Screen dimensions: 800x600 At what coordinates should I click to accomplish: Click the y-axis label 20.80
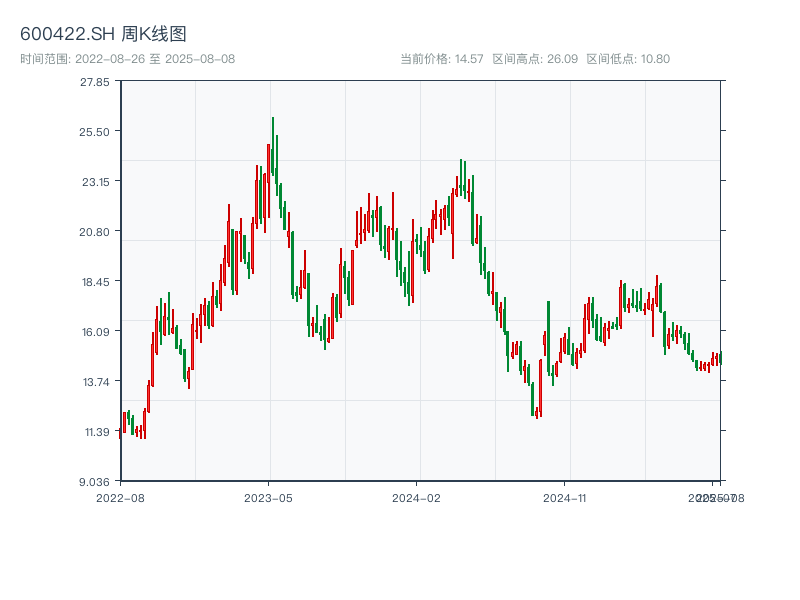[94, 232]
